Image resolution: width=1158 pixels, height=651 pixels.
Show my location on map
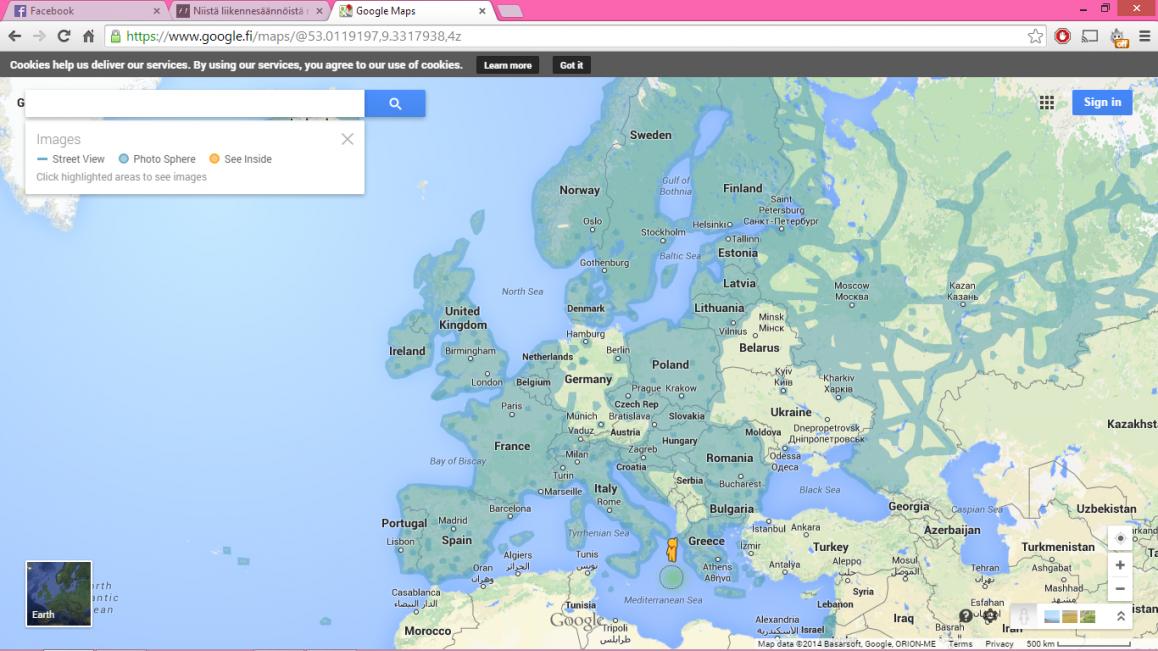point(1120,539)
